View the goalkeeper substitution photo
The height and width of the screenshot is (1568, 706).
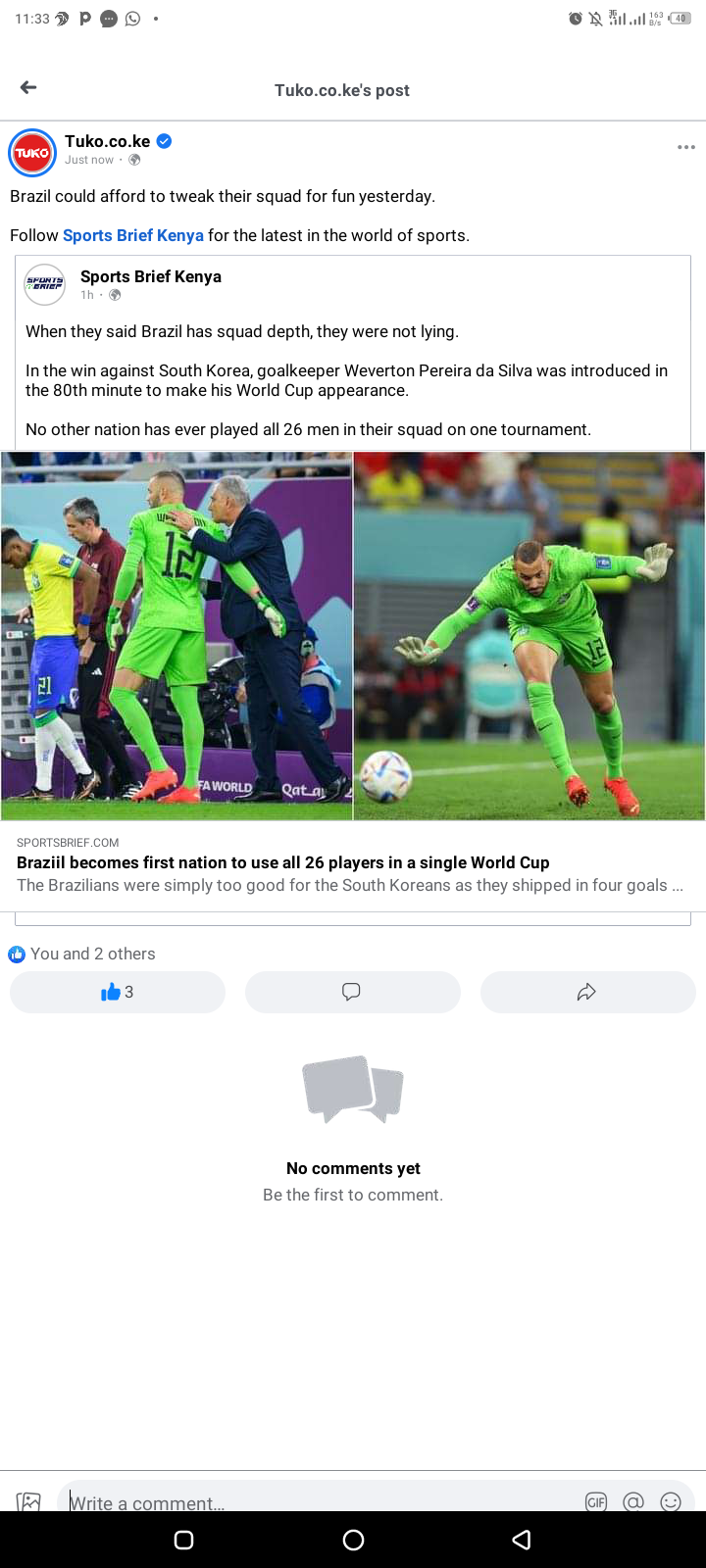(176, 635)
